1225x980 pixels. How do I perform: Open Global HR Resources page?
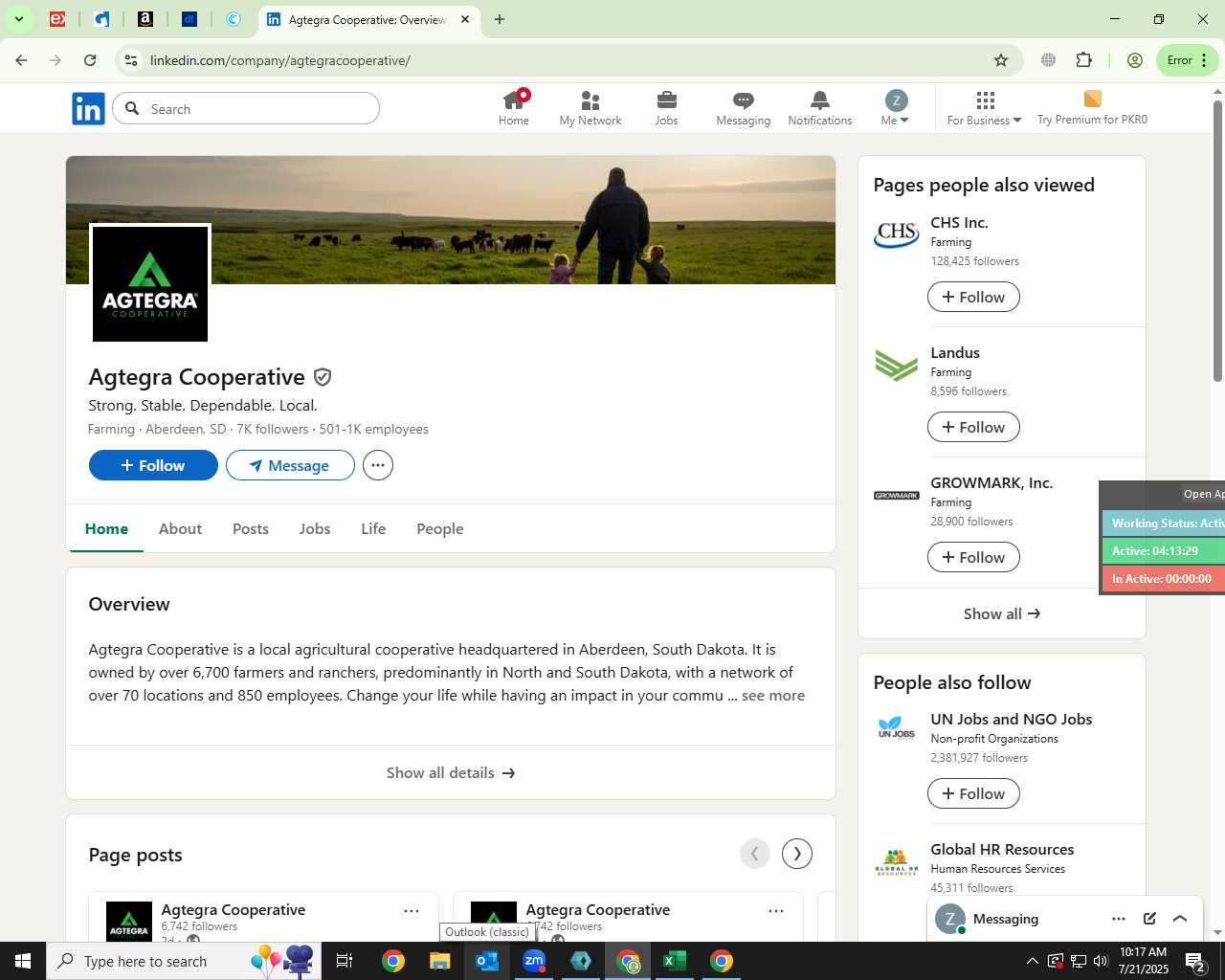1002,850
